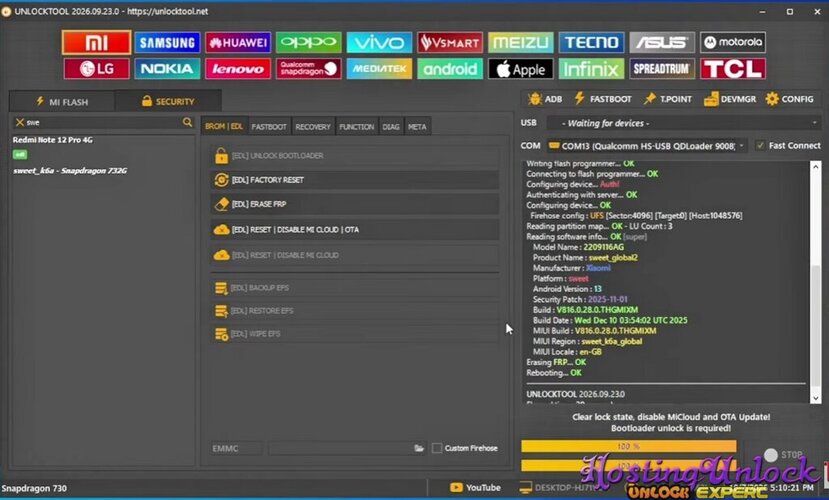Screen dimensions: 829x500
Task: Clear the model search with the X
Action: [x=20, y=122]
